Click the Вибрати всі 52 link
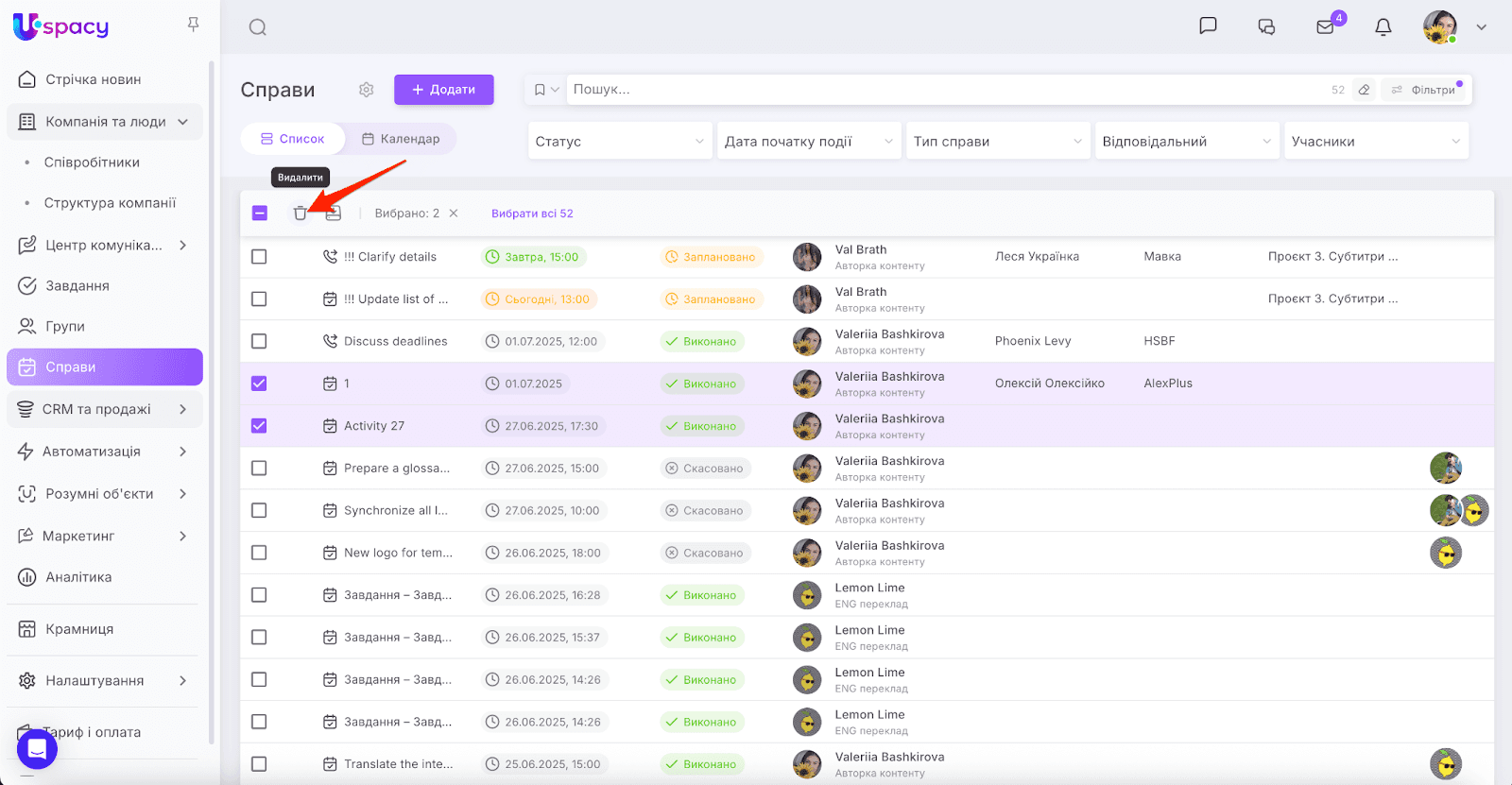Image resolution: width=1512 pixels, height=785 pixels. click(532, 213)
